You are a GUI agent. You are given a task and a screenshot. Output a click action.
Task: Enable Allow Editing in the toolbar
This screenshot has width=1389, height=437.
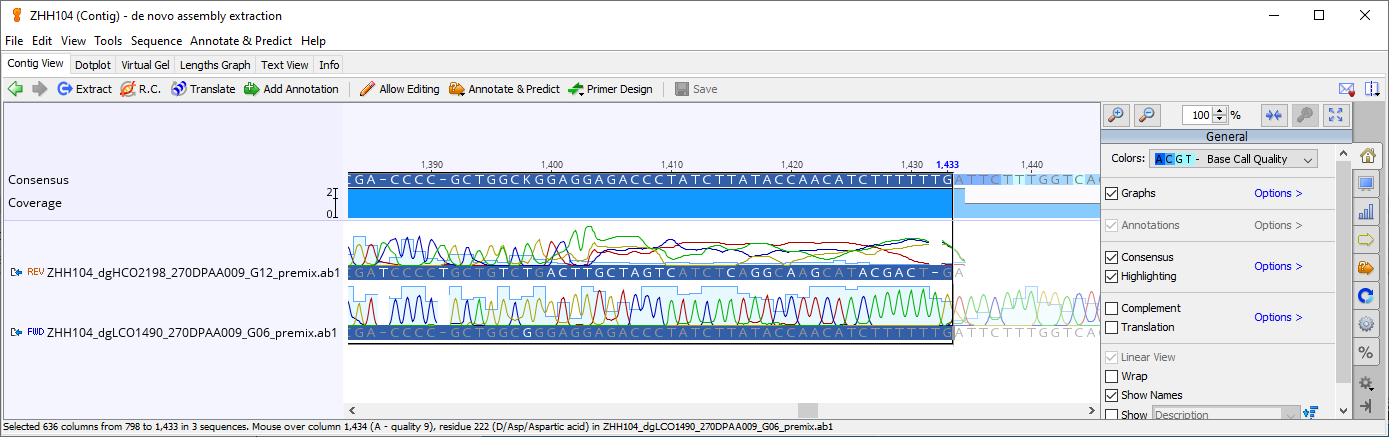[399, 89]
